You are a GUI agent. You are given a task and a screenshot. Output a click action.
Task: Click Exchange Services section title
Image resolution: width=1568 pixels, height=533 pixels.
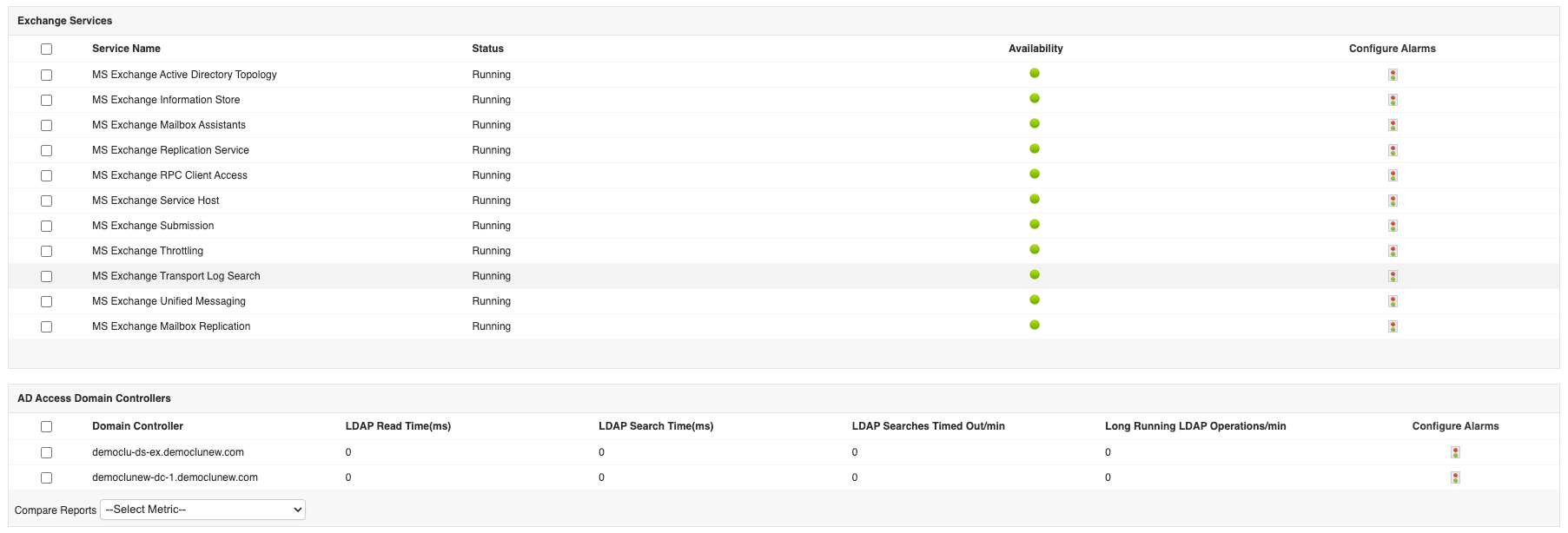[64, 21]
